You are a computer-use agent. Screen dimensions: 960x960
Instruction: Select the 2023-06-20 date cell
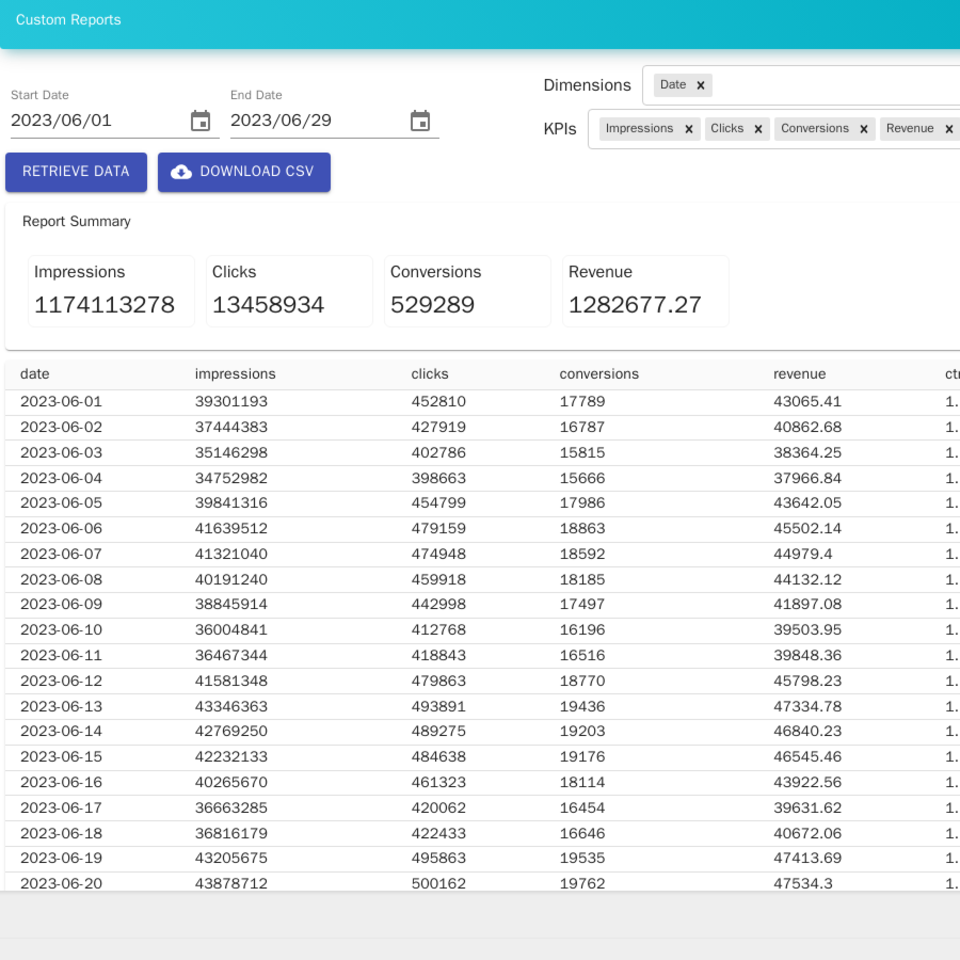[x=61, y=883]
